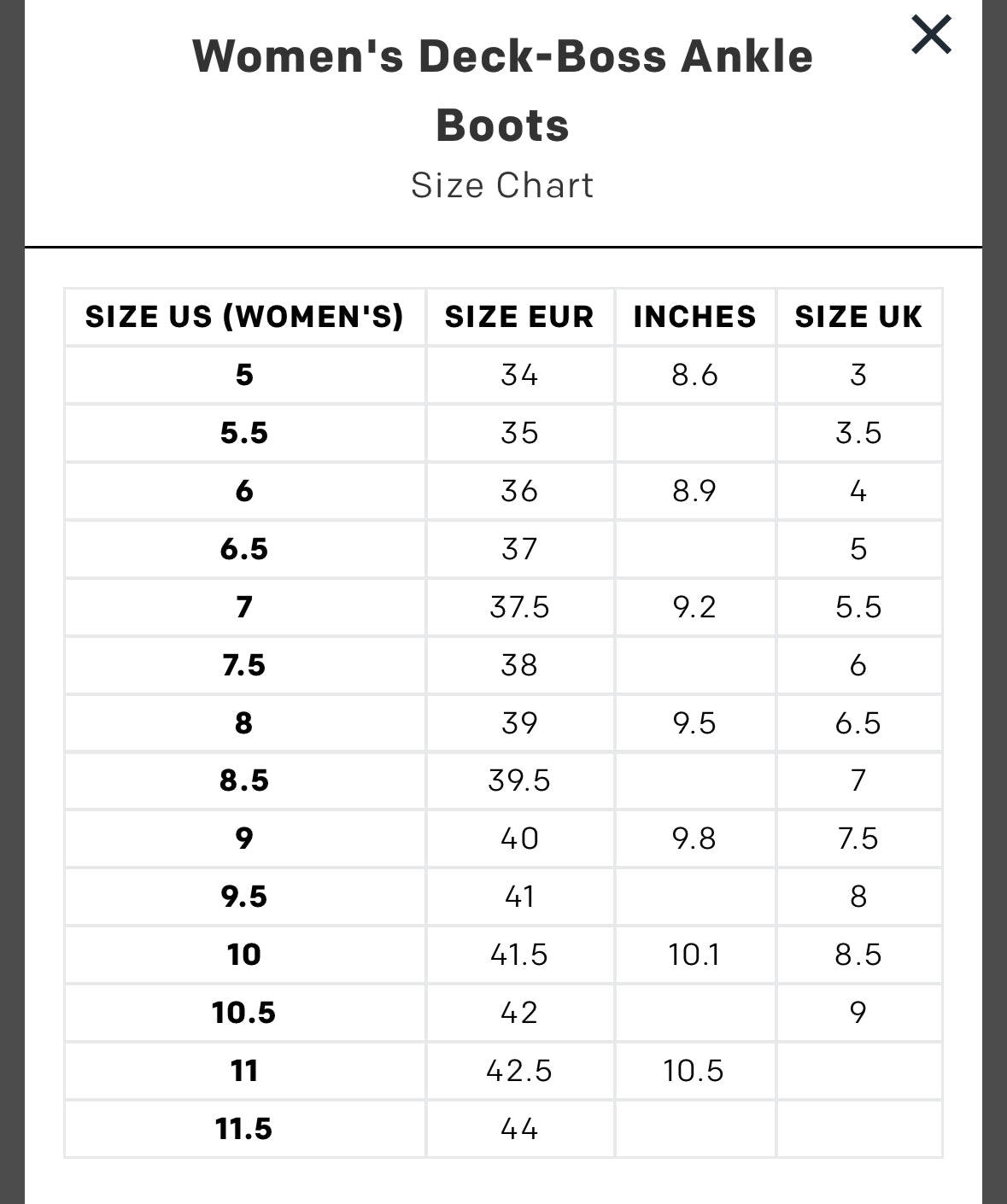Click the Size EUR column header

pyautogui.click(x=519, y=317)
